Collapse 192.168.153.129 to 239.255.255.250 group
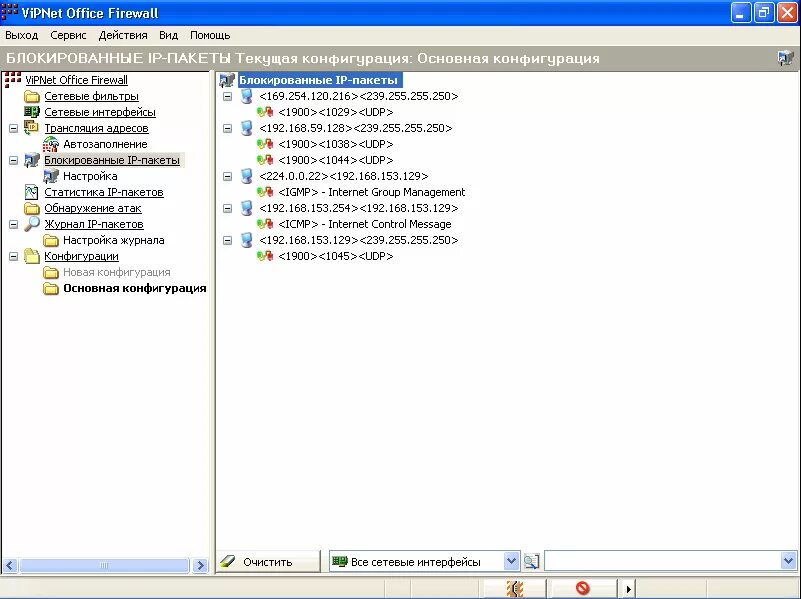The image size is (801, 599). click(x=228, y=240)
